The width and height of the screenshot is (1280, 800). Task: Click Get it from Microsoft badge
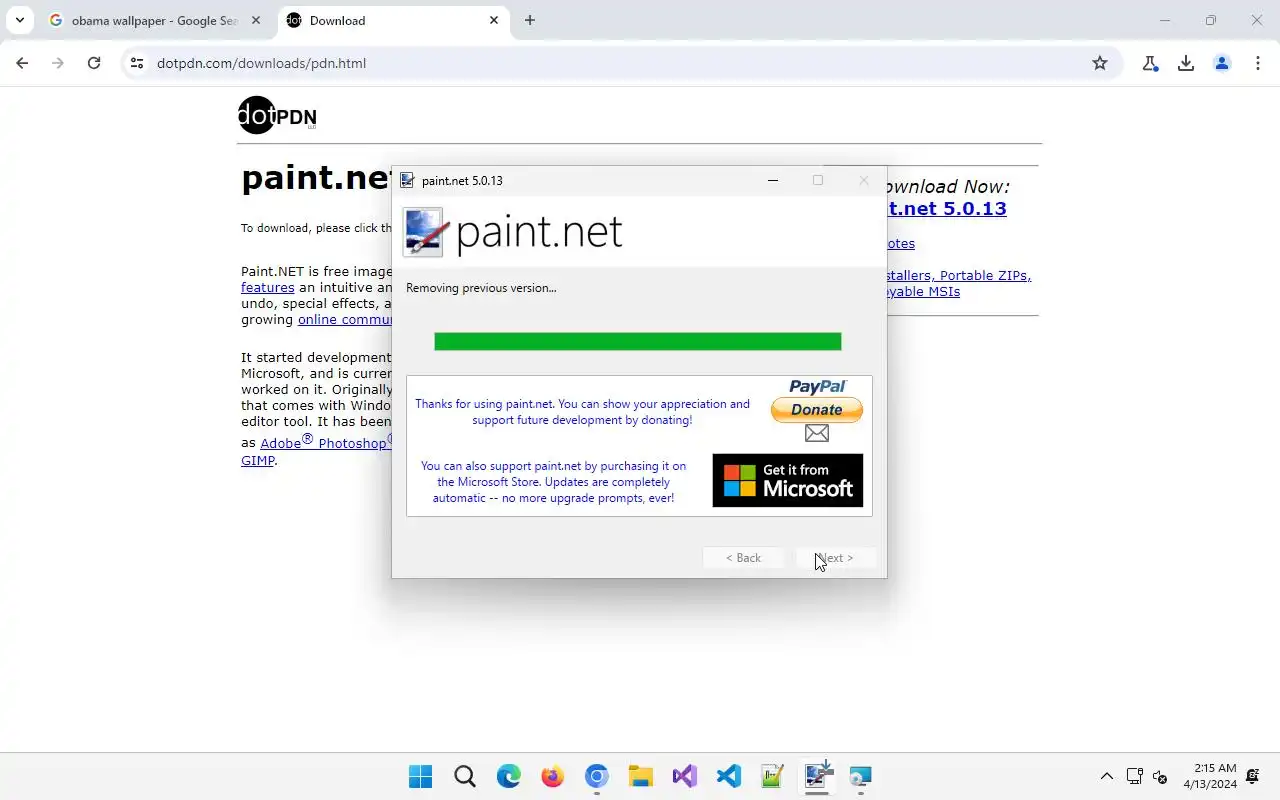point(787,480)
